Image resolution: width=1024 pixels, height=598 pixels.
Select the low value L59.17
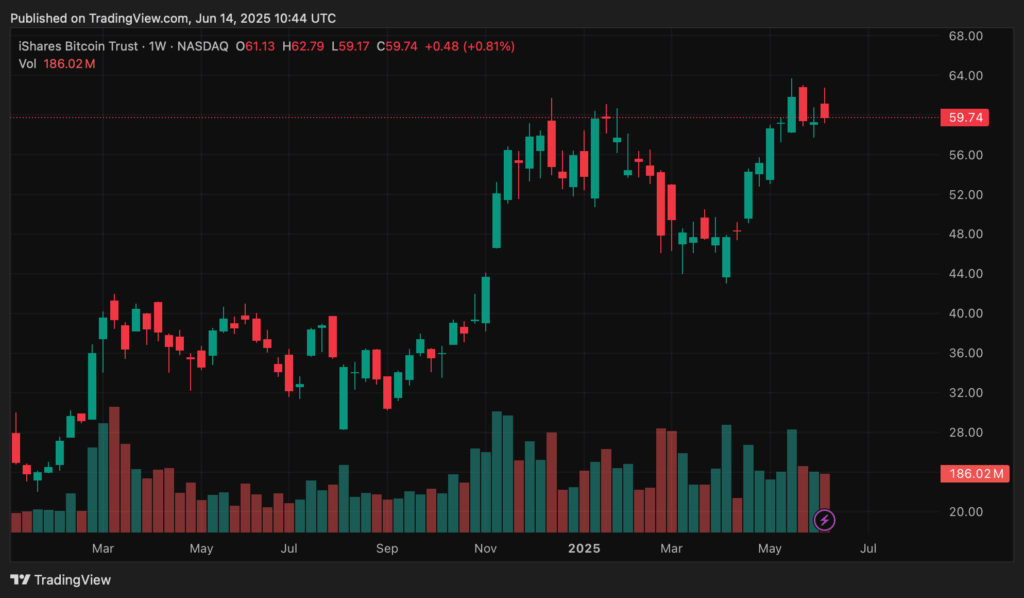(x=351, y=46)
